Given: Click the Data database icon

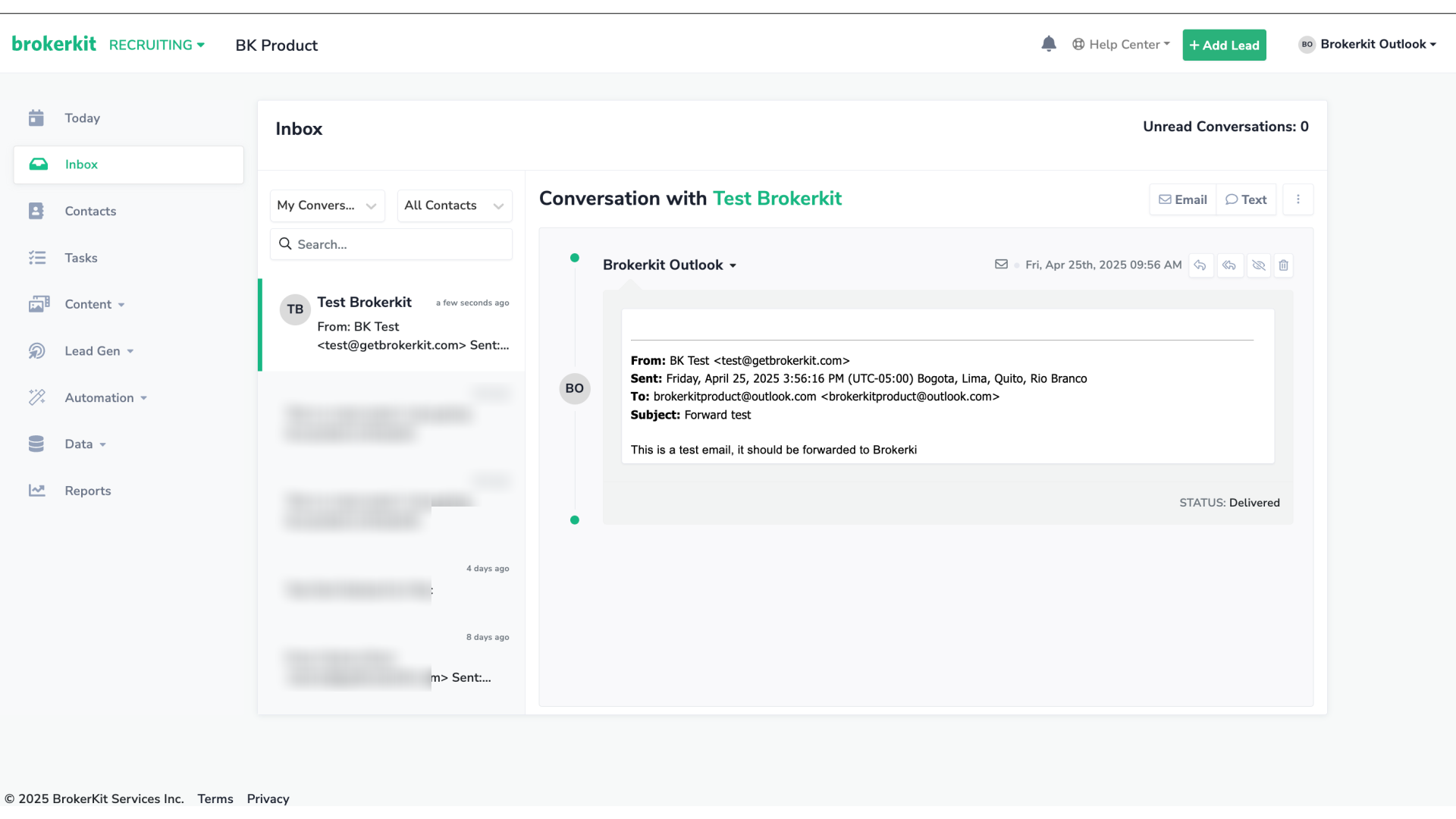Looking at the screenshot, I should 36,444.
